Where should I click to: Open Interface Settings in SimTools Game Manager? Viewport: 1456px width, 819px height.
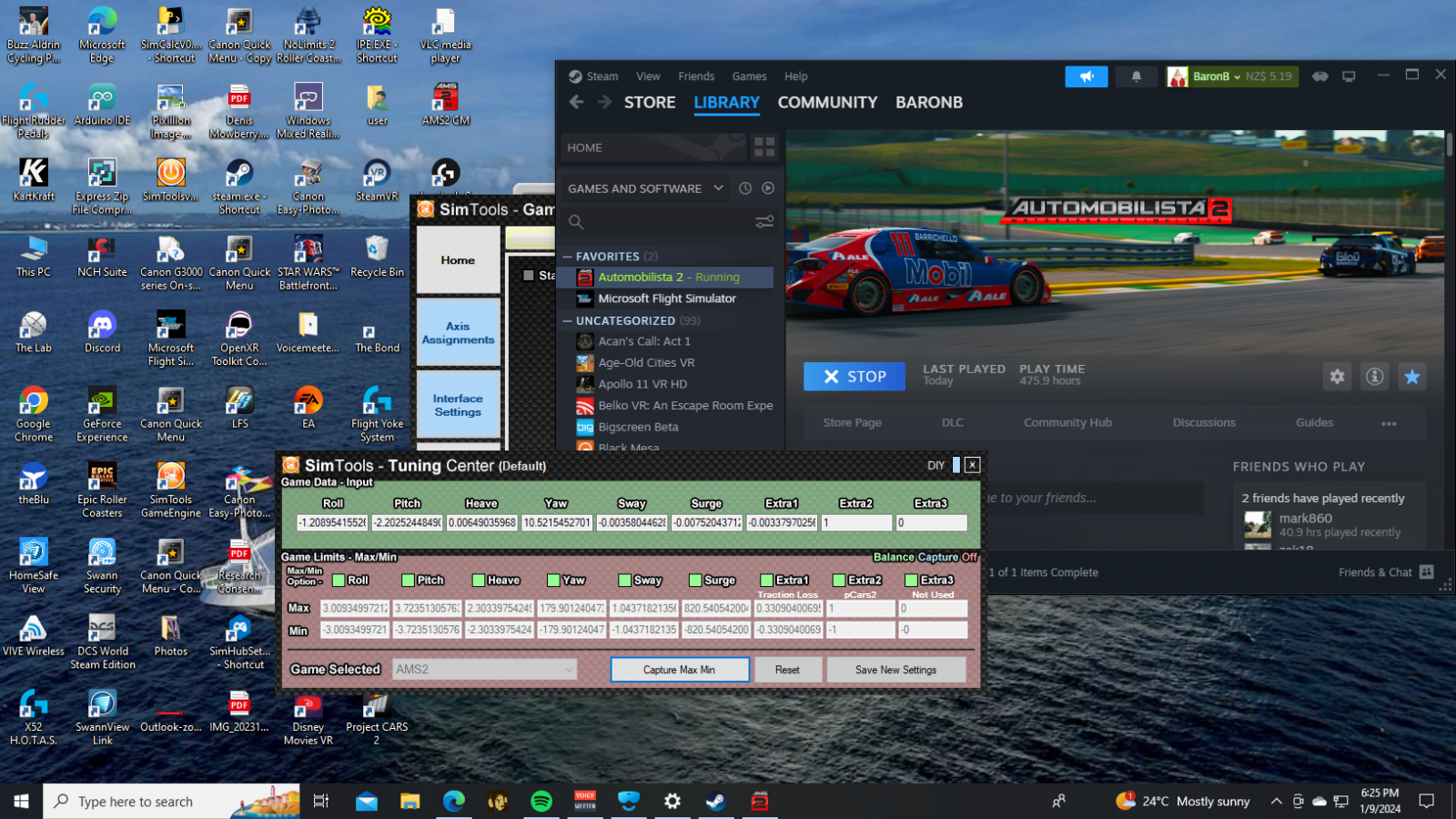tap(458, 405)
